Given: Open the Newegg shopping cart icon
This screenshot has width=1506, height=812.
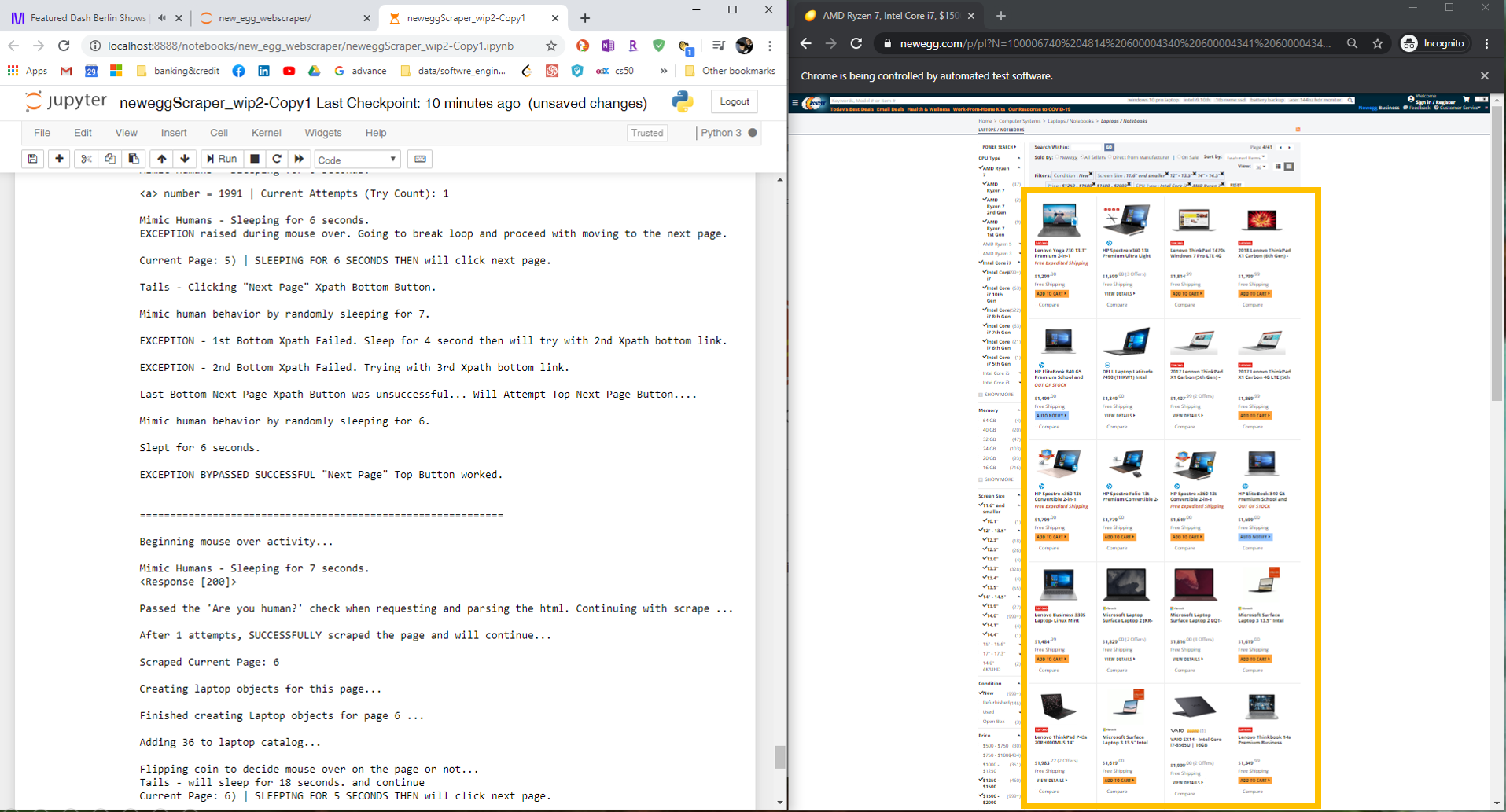Looking at the screenshot, I should point(1467,99).
